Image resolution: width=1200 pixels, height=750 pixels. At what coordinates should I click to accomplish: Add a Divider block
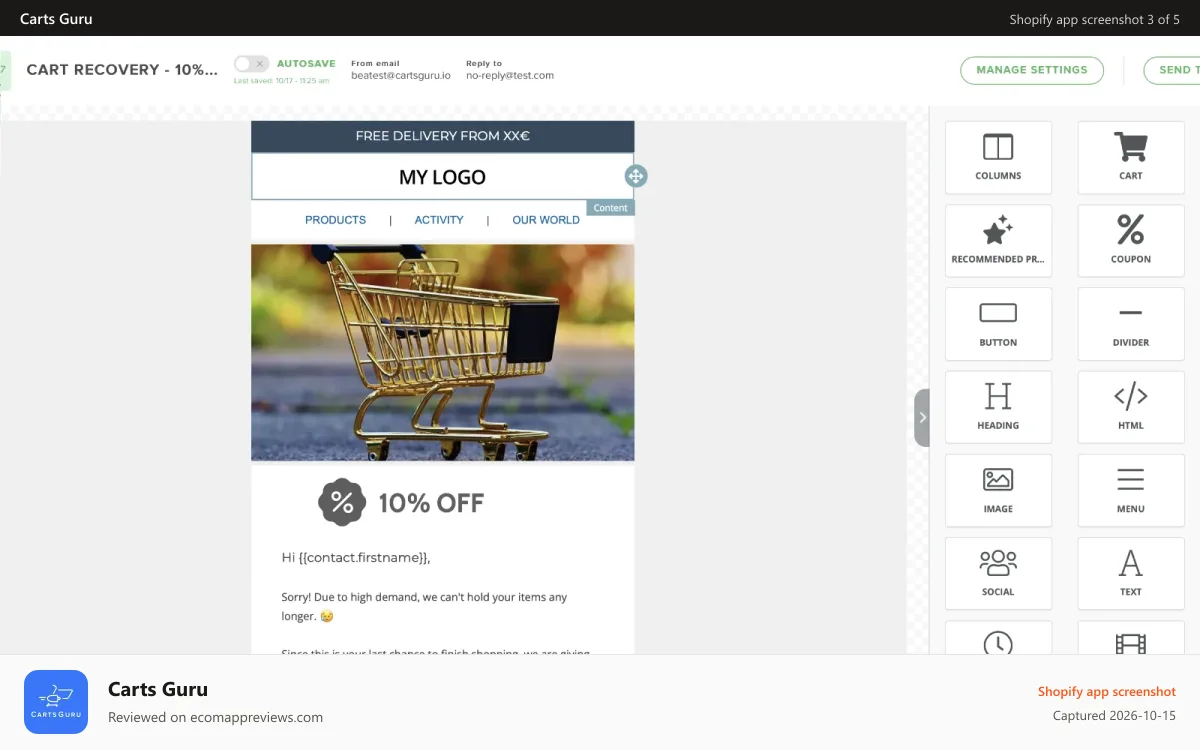tap(1130, 324)
